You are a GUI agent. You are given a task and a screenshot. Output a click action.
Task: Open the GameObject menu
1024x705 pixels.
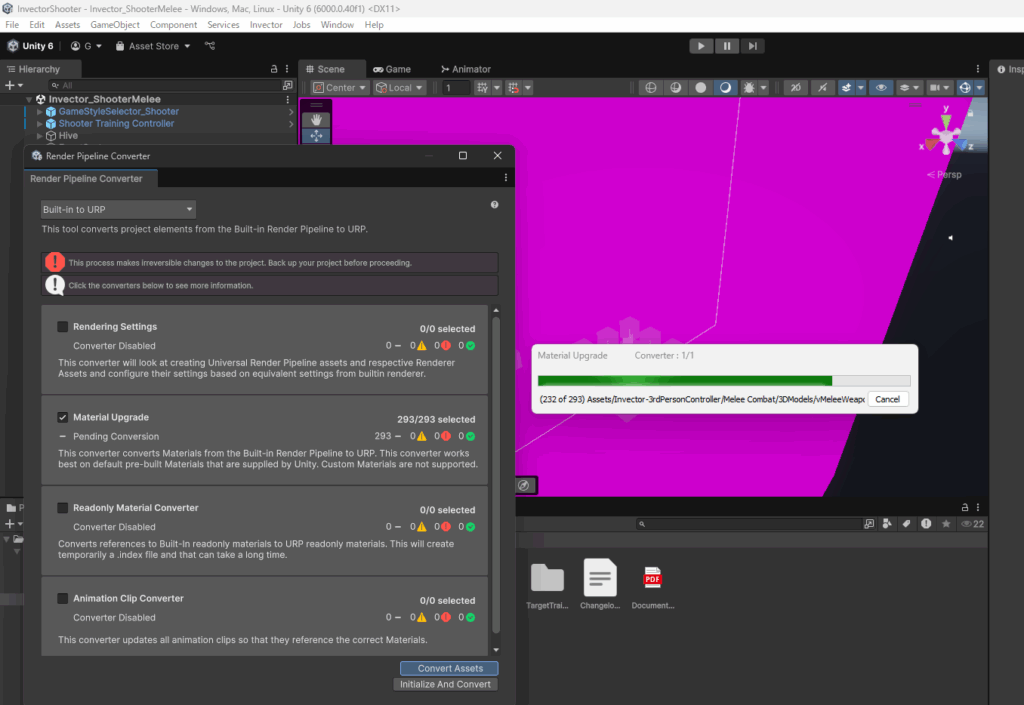tap(115, 24)
